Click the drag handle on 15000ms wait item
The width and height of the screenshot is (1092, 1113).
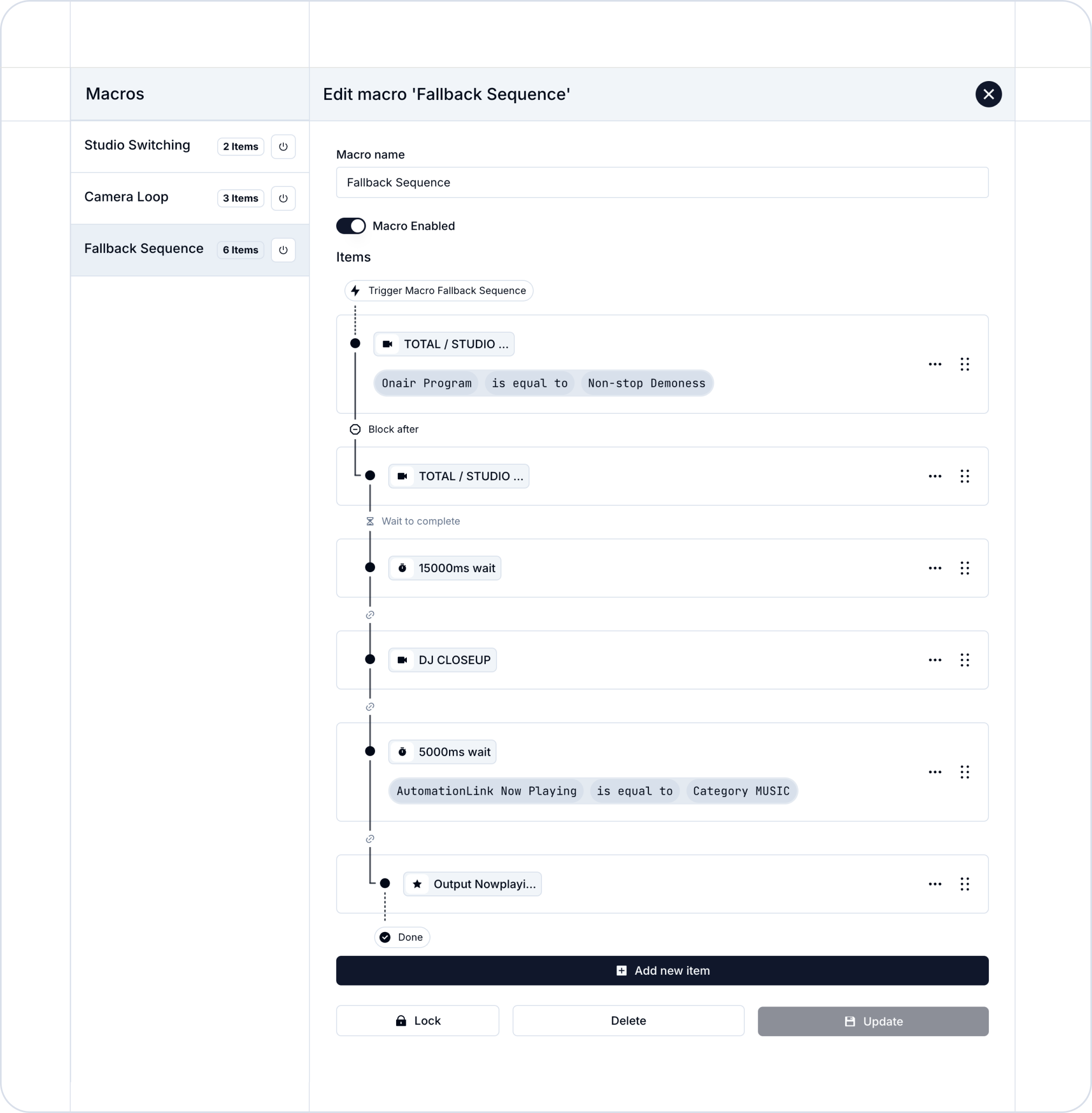pos(964,568)
